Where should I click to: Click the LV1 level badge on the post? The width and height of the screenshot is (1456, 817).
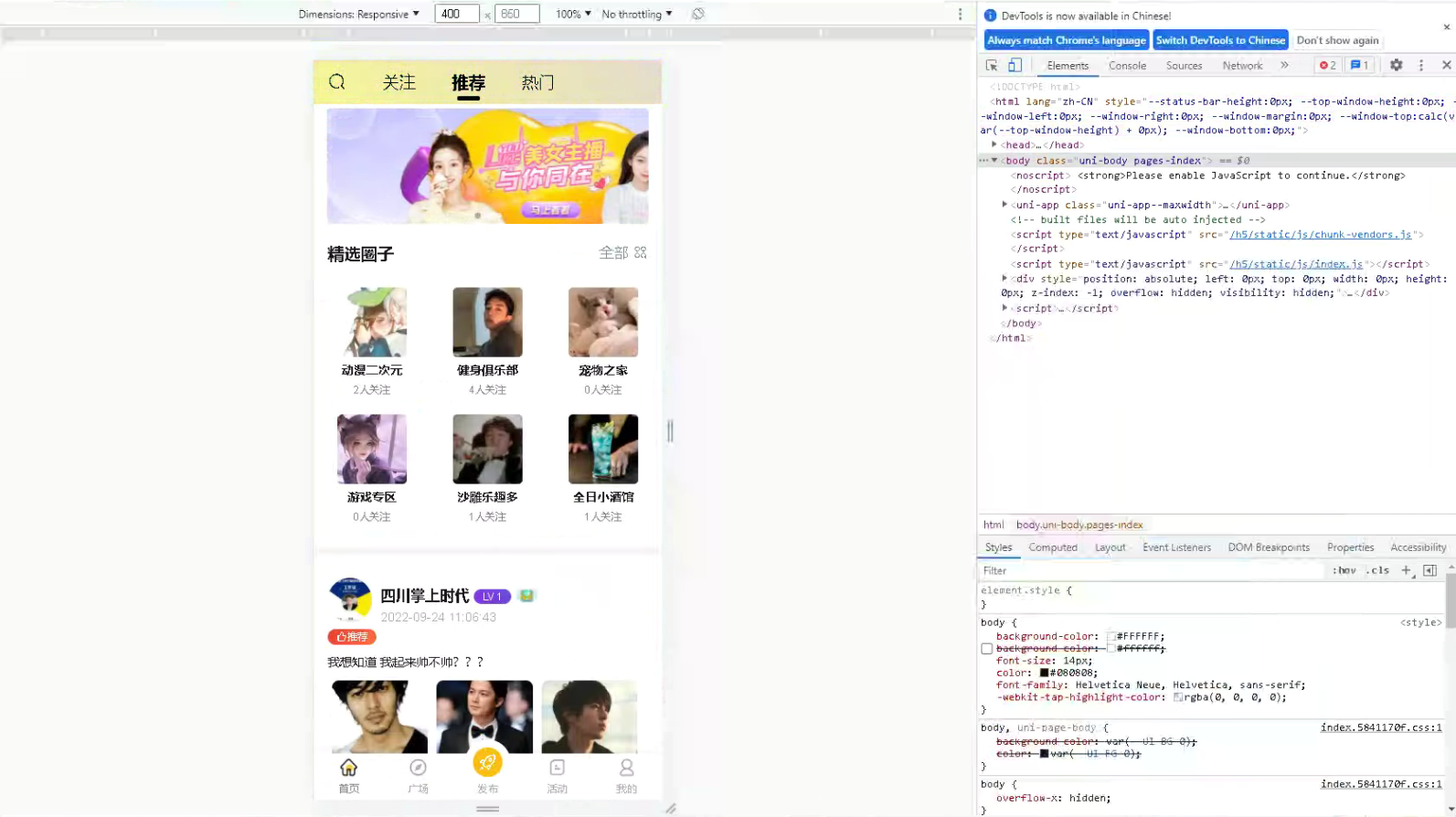[x=492, y=596]
